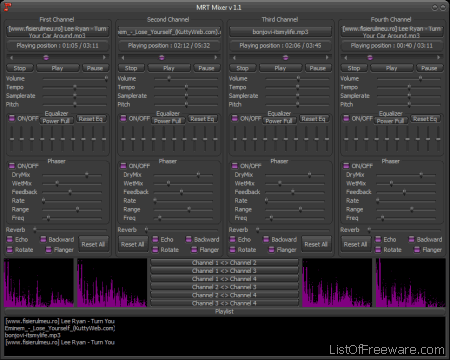Click the Second Channel seek left arrow
This screenshot has height=360, width=450.
[x=123, y=58]
